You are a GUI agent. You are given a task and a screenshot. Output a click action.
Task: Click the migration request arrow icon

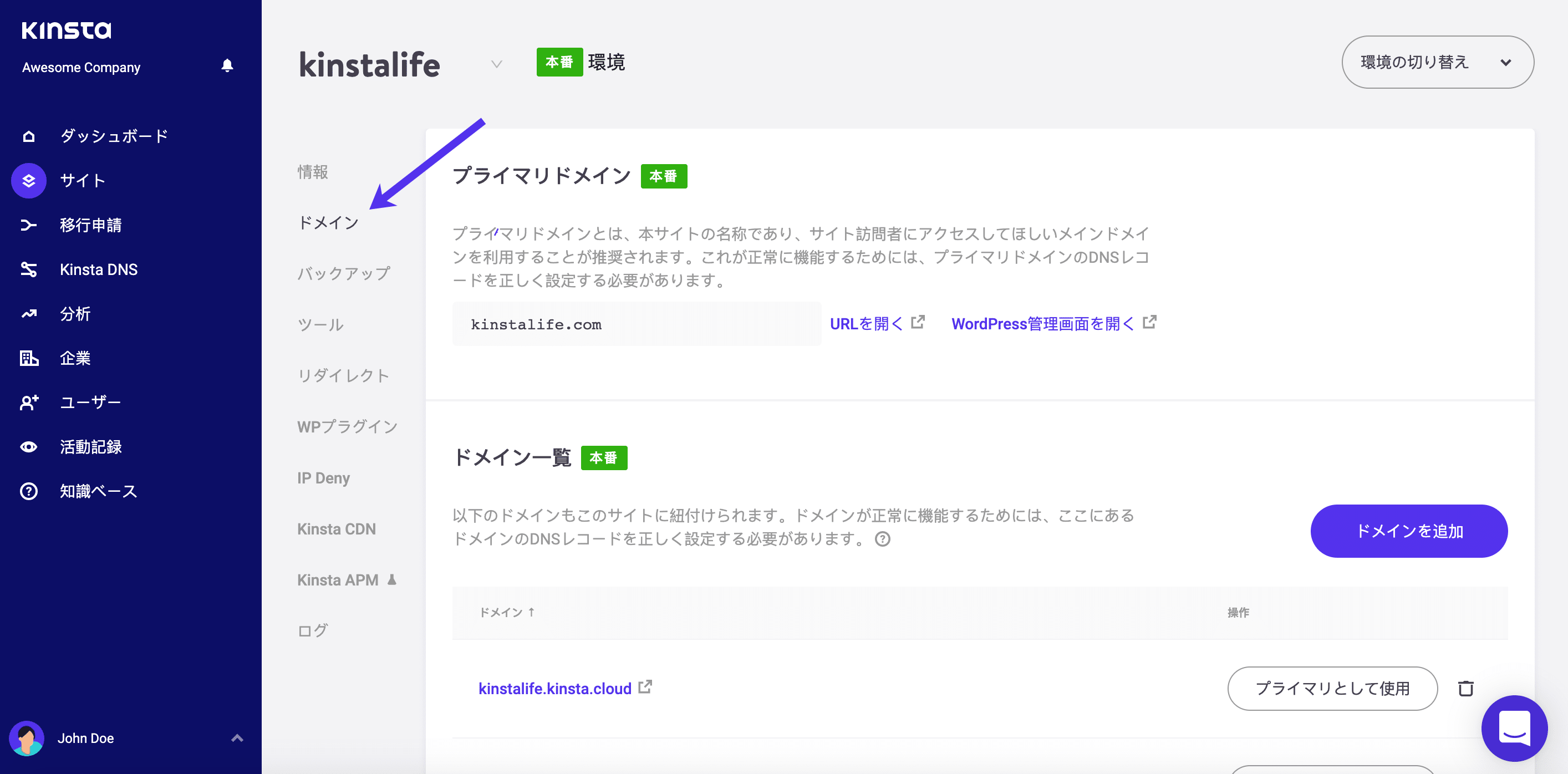coord(29,225)
